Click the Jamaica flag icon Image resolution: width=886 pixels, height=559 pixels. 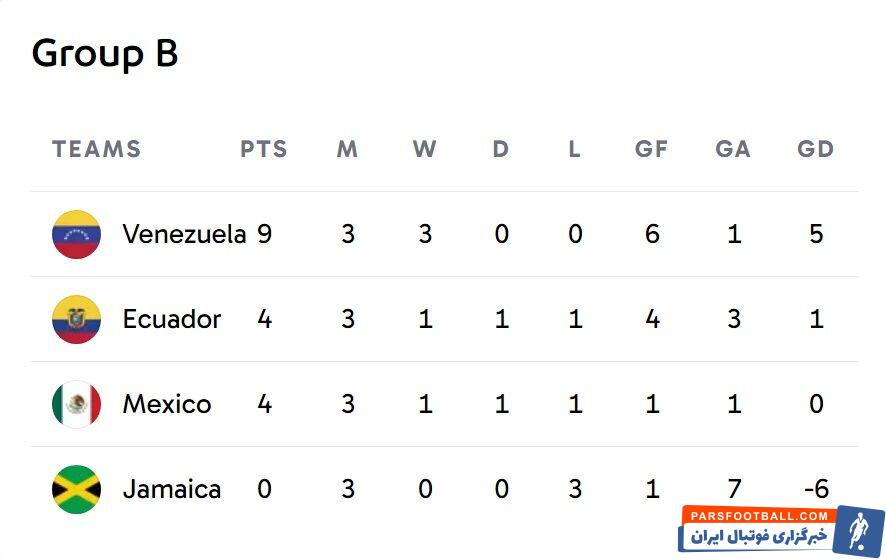click(x=76, y=490)
